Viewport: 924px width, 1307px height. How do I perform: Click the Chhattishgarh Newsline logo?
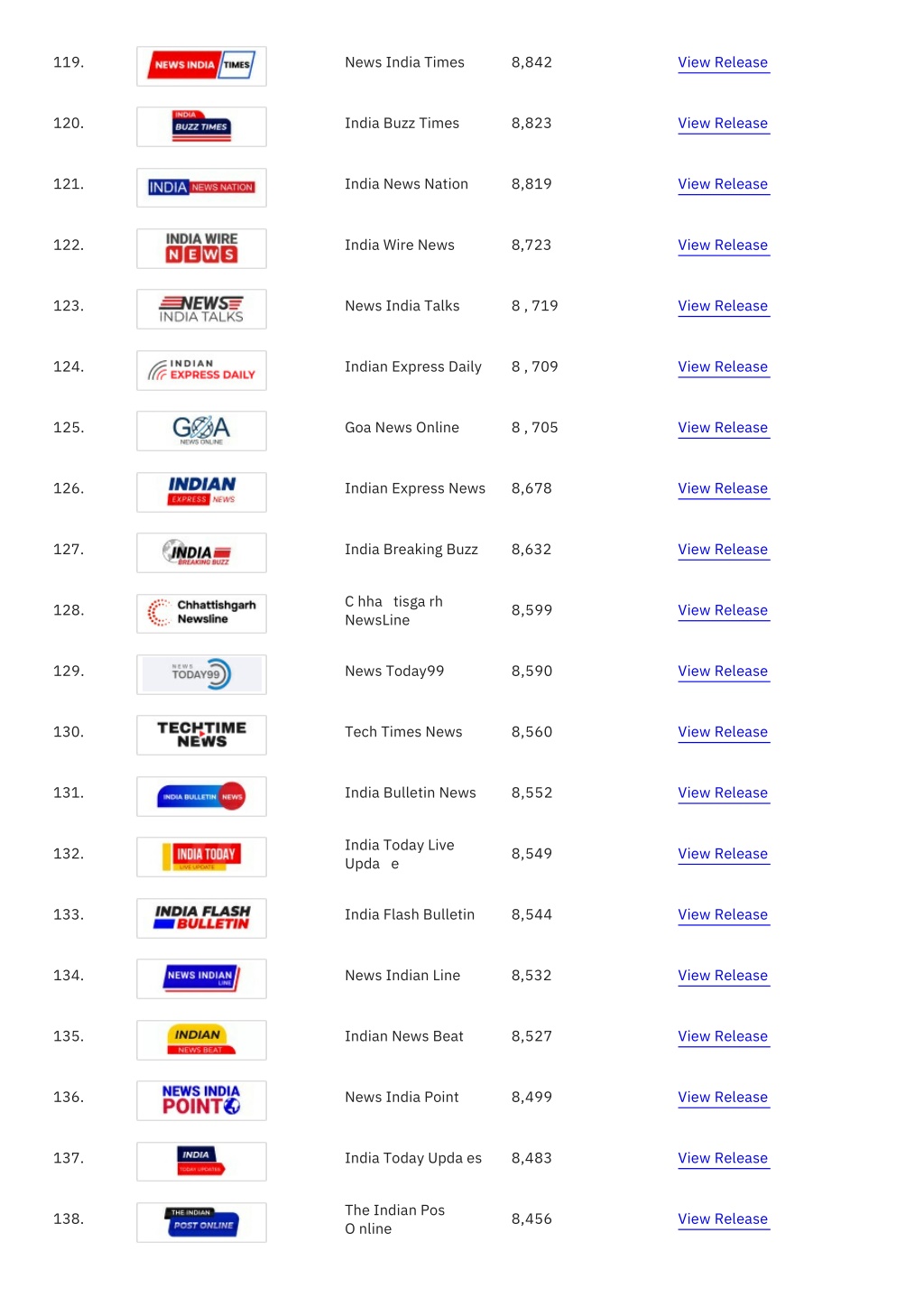pos(201,613)
